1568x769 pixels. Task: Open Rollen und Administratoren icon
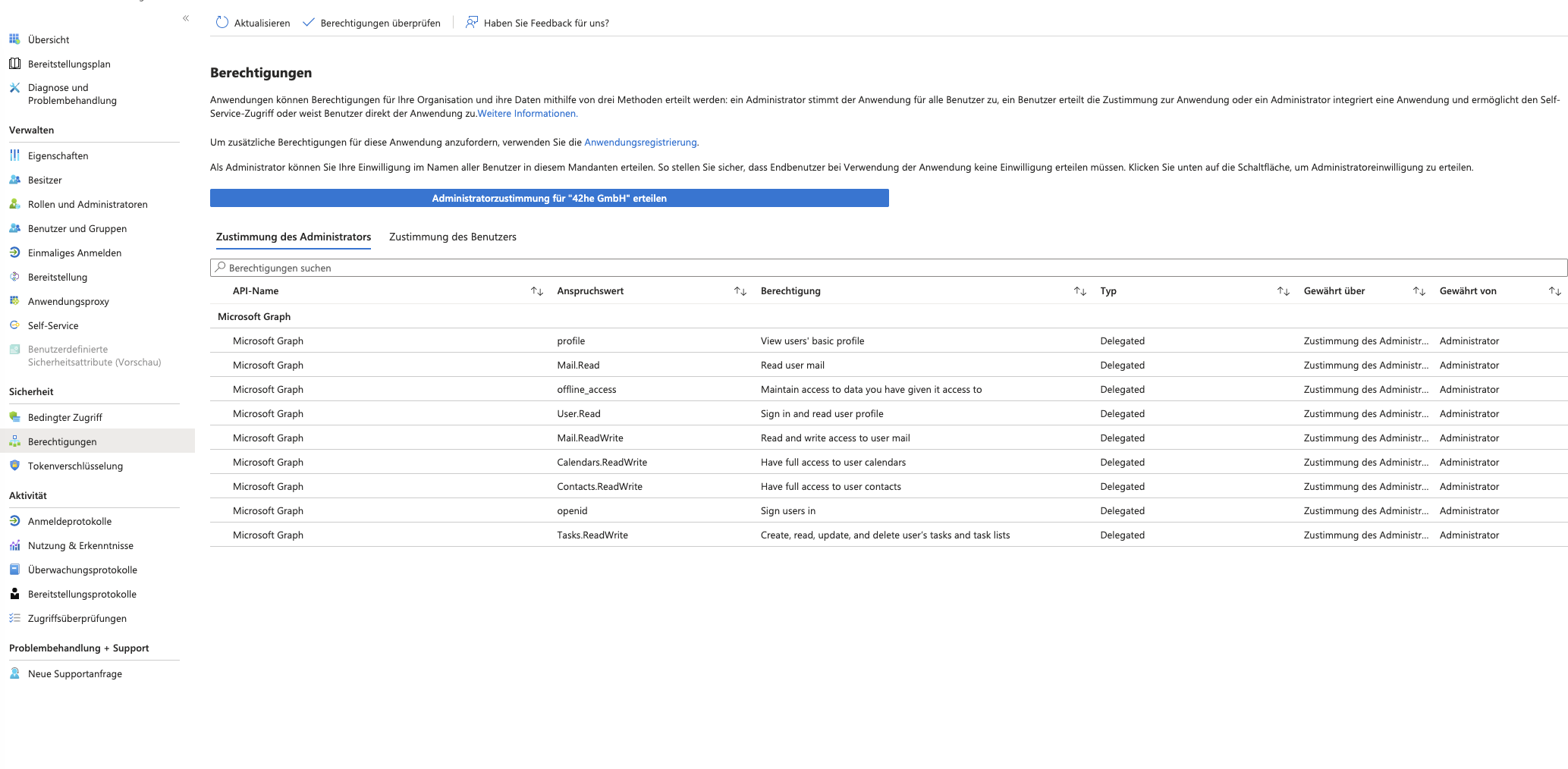pyautogui.click(x=14, y=203)
